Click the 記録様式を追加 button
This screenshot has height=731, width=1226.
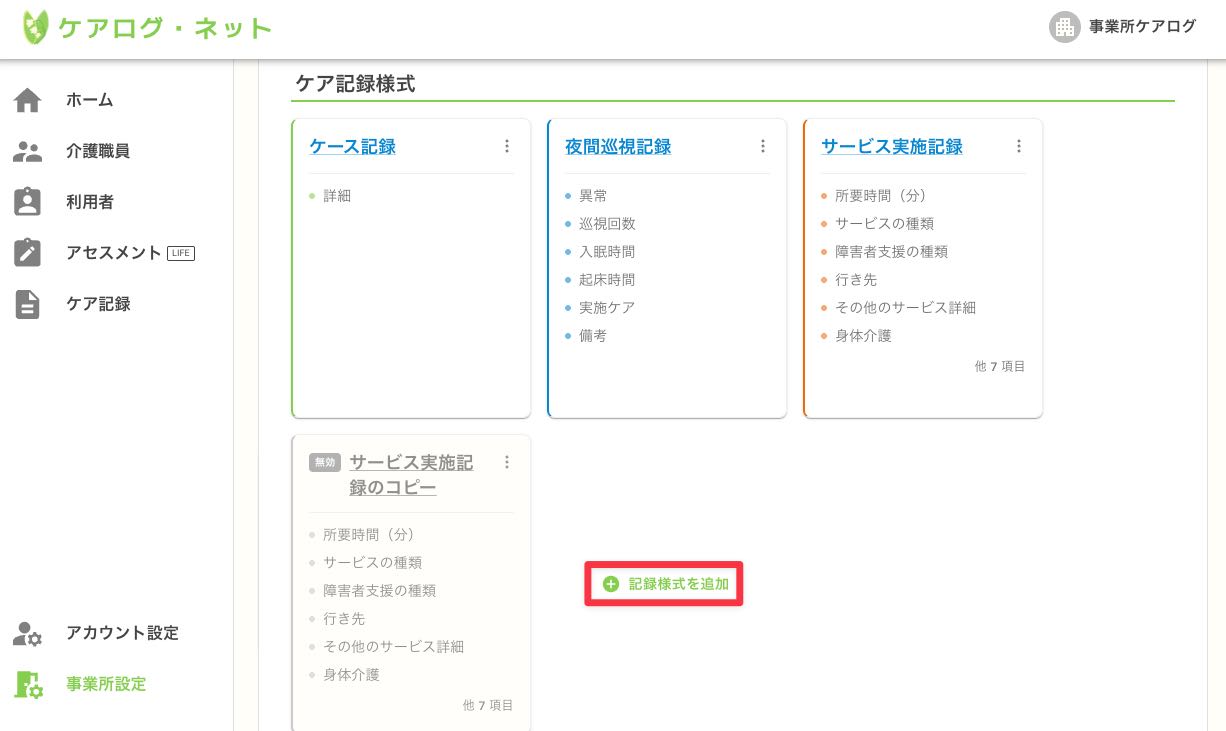[x=664, y=583]
